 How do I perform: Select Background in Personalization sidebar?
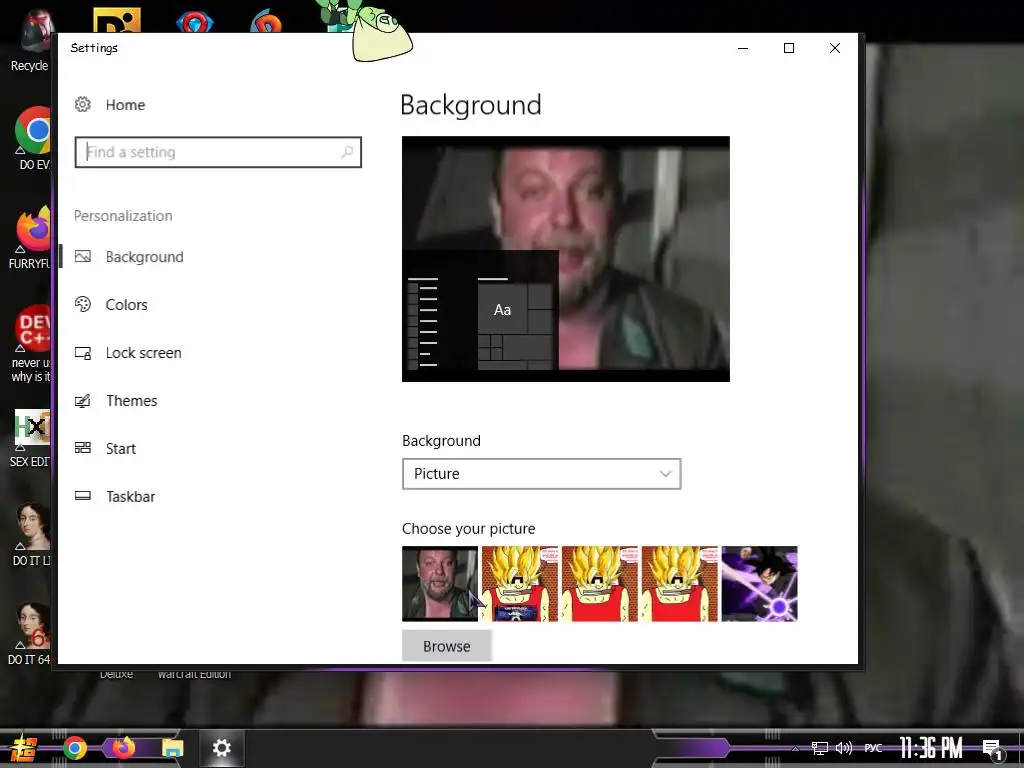[144, 257]
